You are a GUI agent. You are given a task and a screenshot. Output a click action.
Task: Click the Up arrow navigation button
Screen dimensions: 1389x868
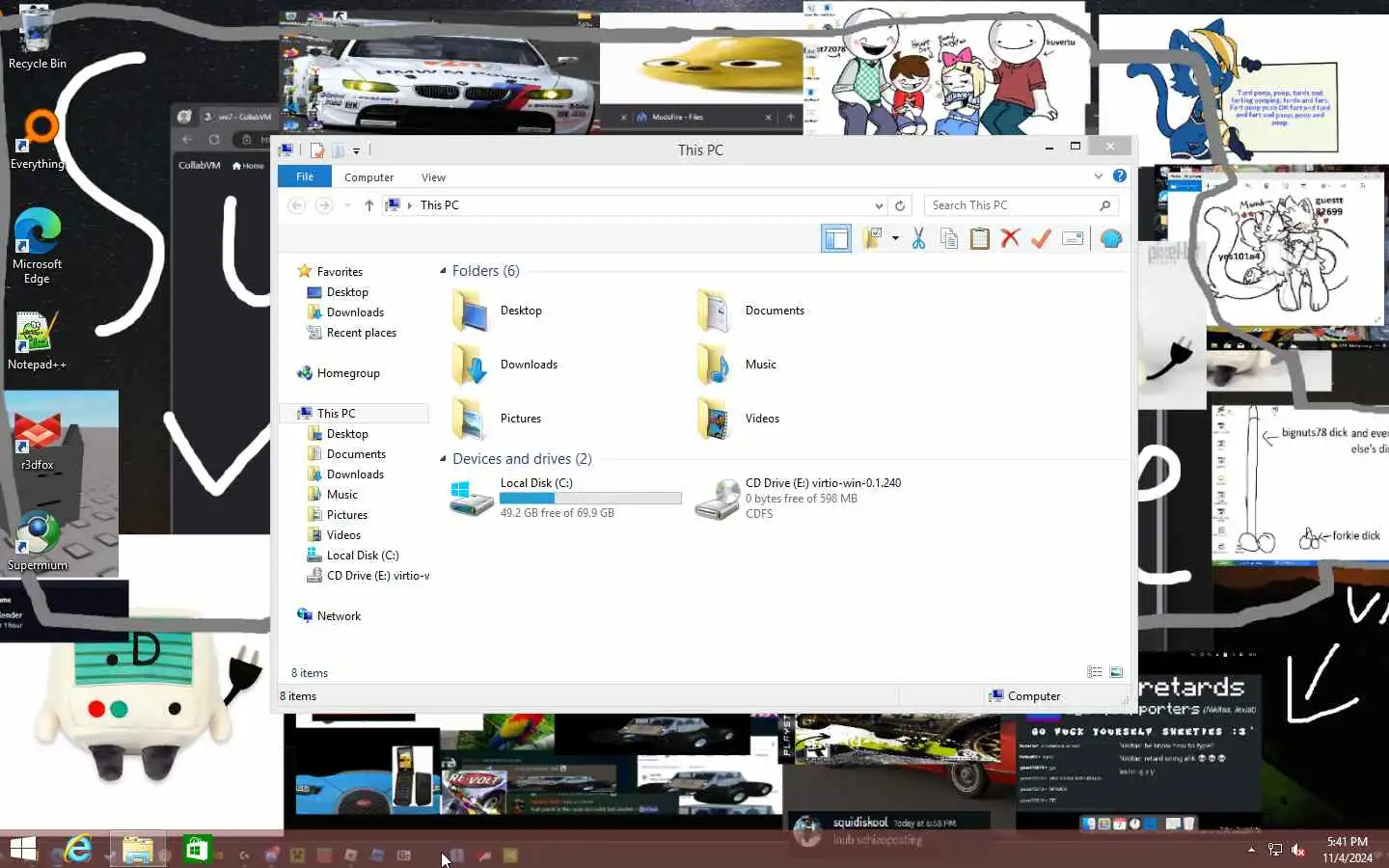tap(368, 205)
